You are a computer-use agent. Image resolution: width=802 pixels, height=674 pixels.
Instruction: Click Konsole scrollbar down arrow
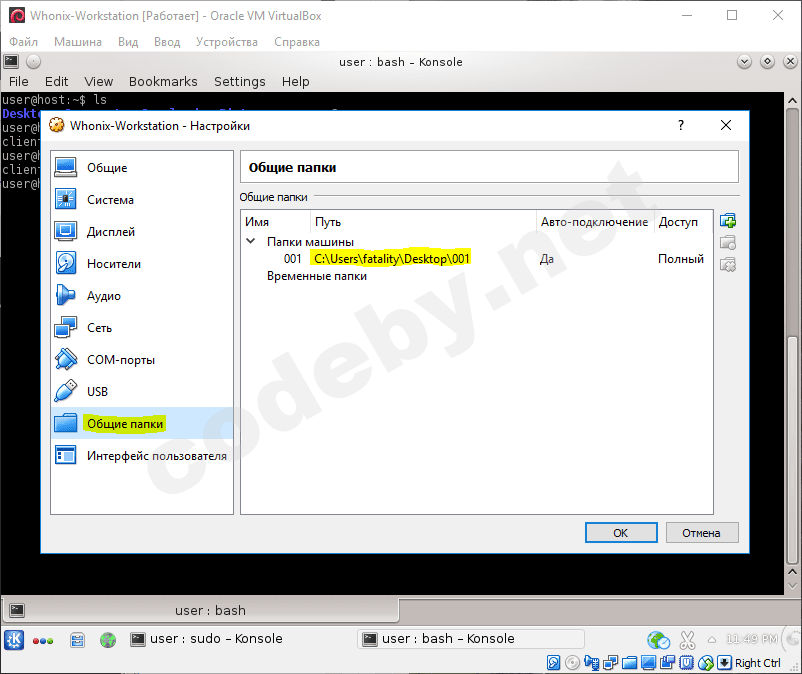[x=792, y=586]
